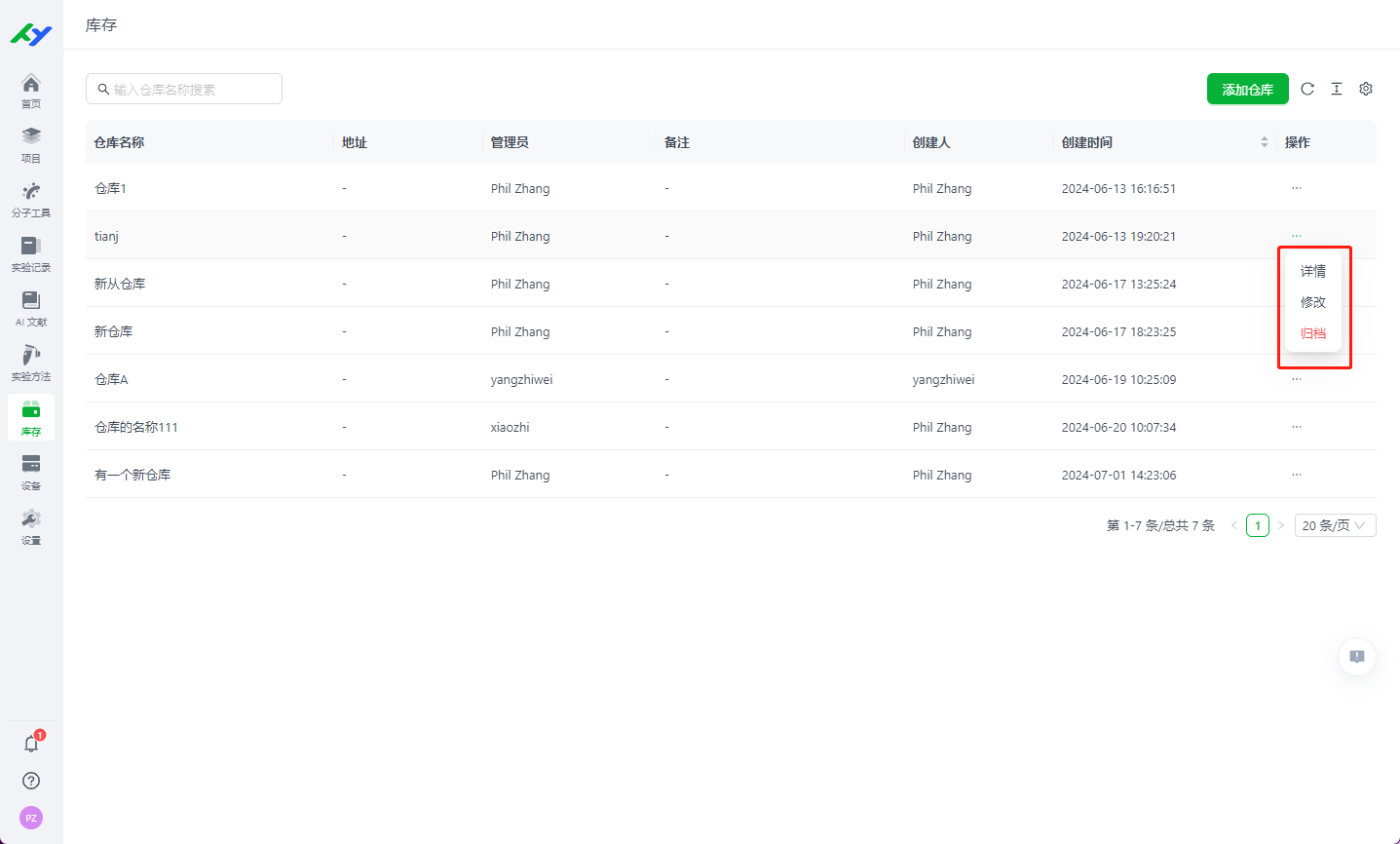Screen dimensions: 1400x844
Task: Go to 项目 projects in sidebar
Action: pos(31,144)
